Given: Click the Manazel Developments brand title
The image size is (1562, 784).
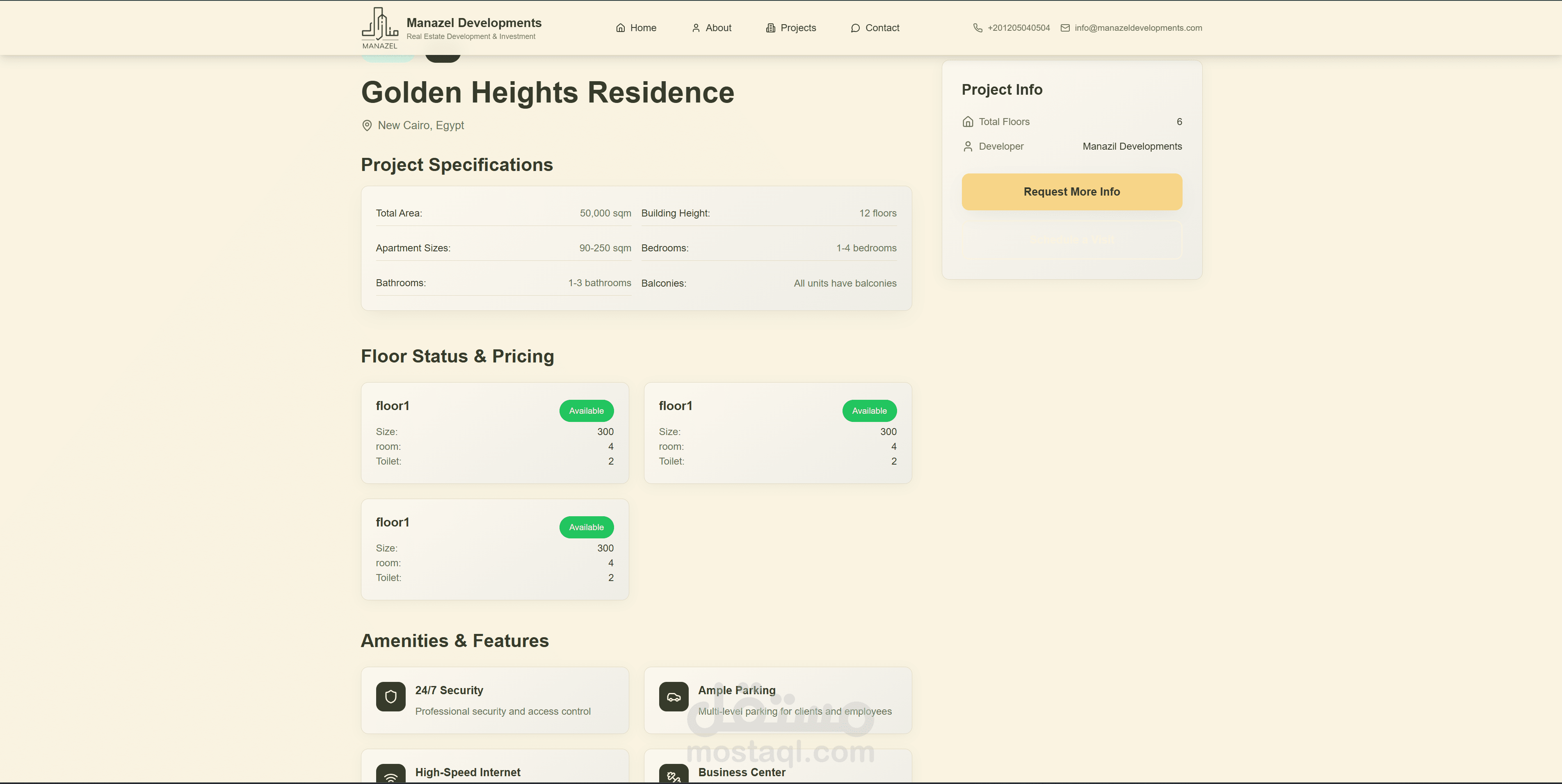Looking at the screenshot, I should click(474, 23).
